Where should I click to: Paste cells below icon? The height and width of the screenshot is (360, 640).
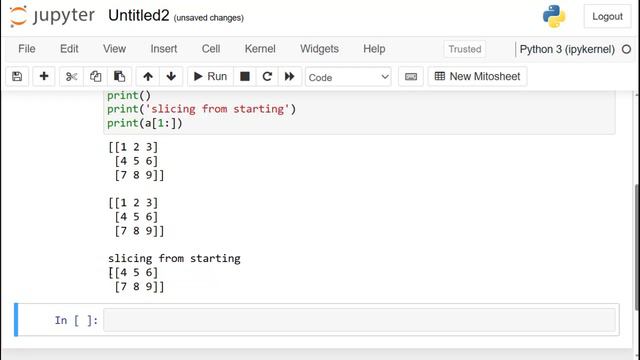[x=119, y=76]
